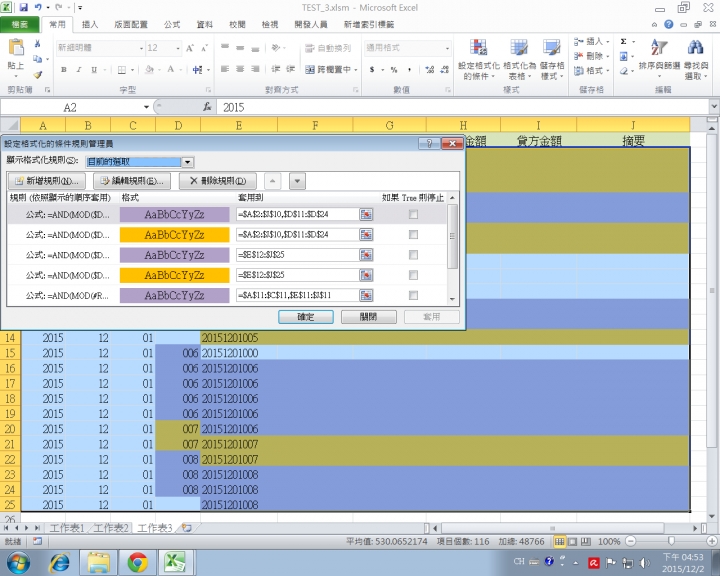Click the fx Insert Function icon
The width and height of the screenshot is (720, 576).
207,107
